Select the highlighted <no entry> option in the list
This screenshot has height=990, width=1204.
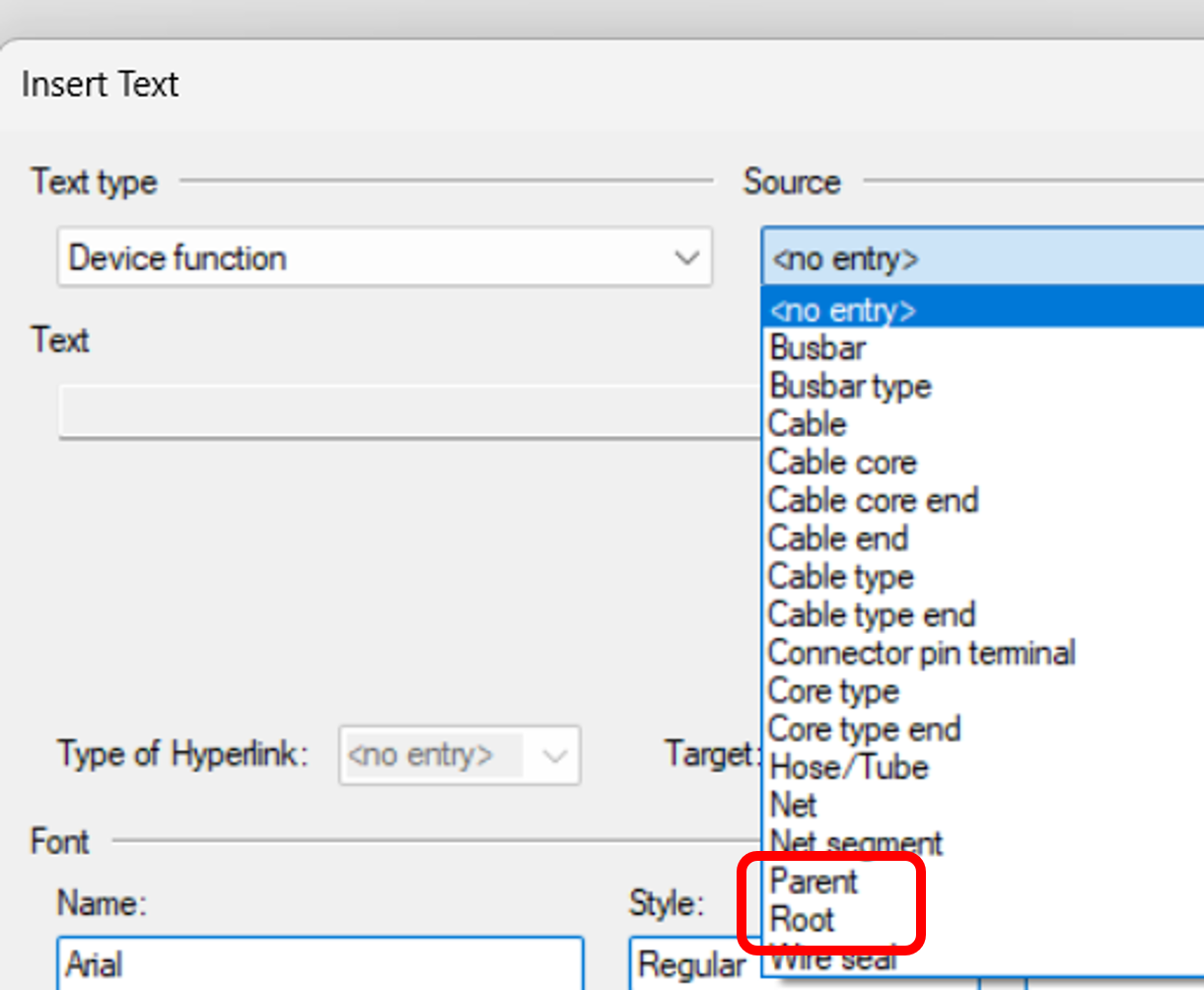tap(982, 311)
